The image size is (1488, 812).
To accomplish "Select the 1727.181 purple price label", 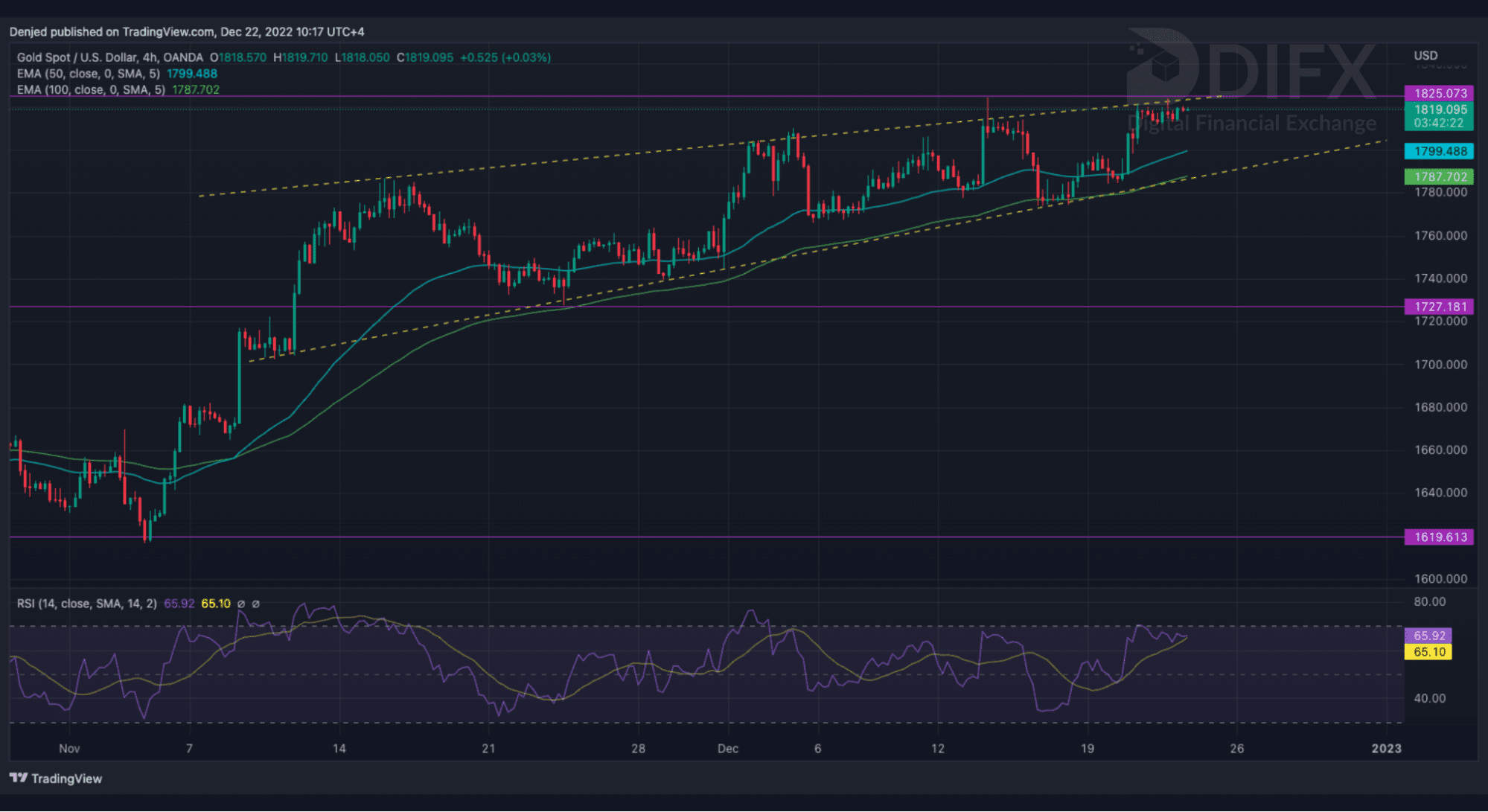I will coord(1439,307).
